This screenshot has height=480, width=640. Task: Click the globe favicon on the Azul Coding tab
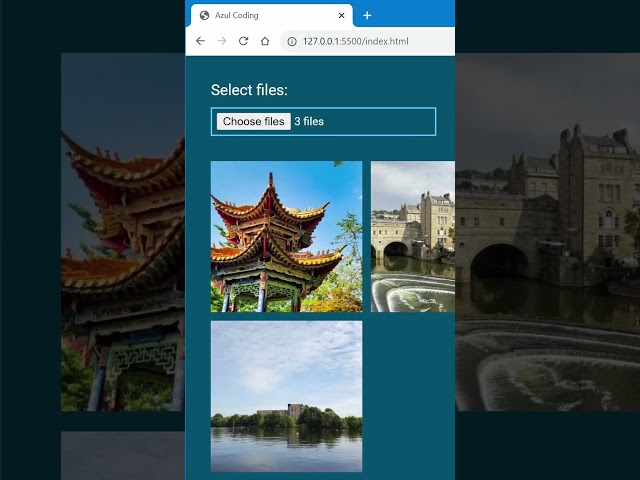pos(204,16)
